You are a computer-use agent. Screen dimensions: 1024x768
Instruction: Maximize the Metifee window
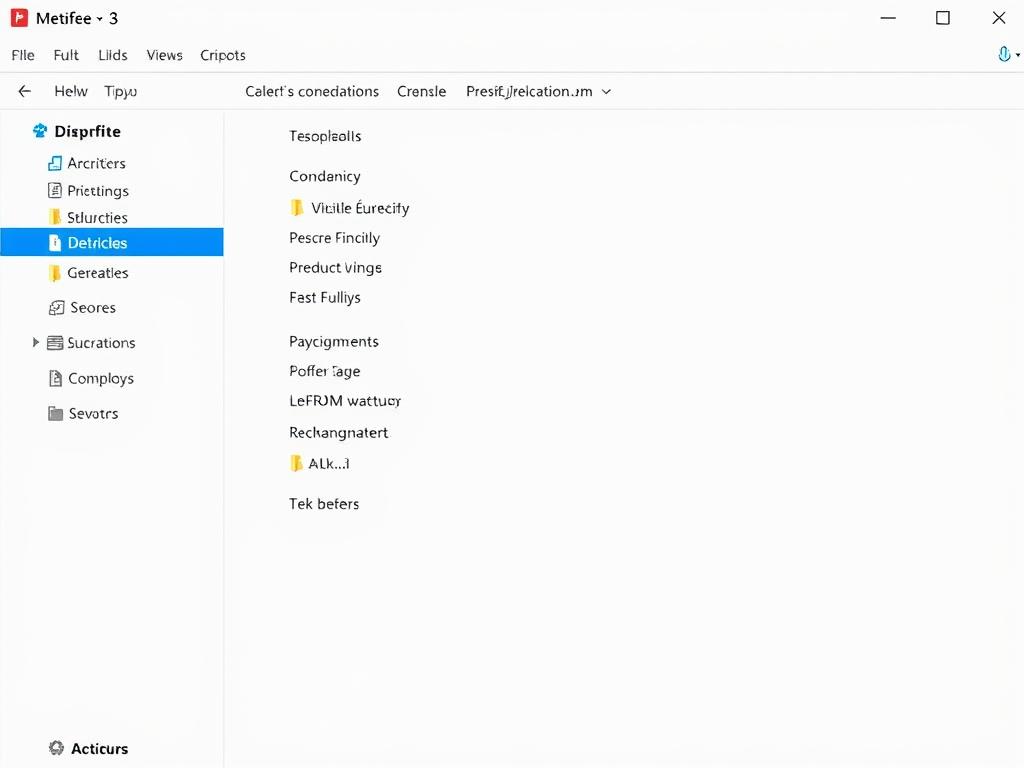(943, 18)
